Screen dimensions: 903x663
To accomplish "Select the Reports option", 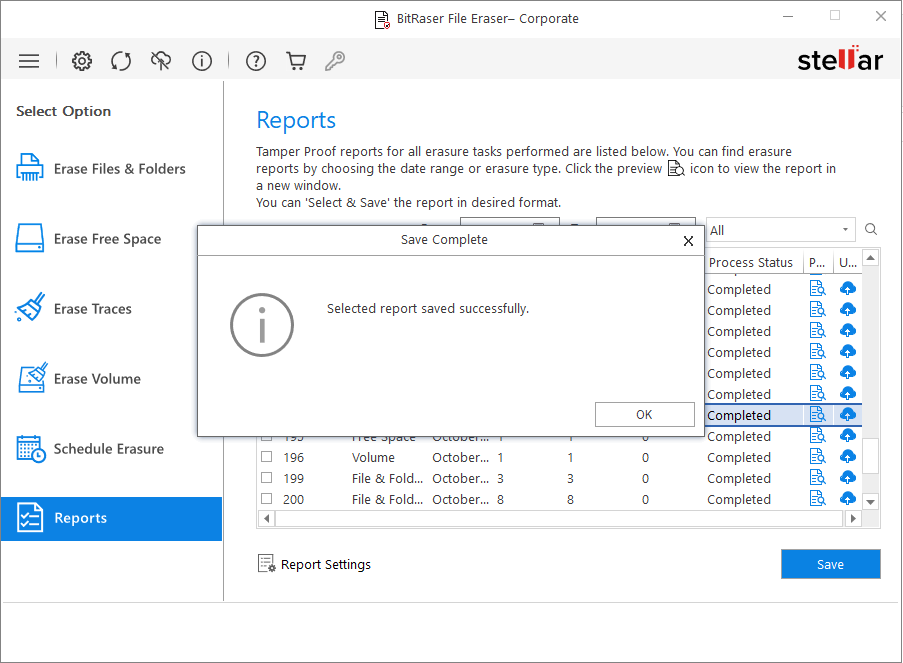I will click(x=111, y=518).
